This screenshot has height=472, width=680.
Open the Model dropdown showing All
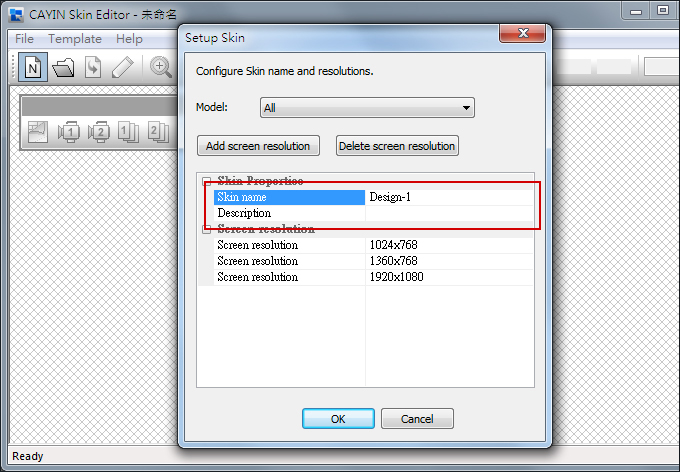tap(366, 108)
